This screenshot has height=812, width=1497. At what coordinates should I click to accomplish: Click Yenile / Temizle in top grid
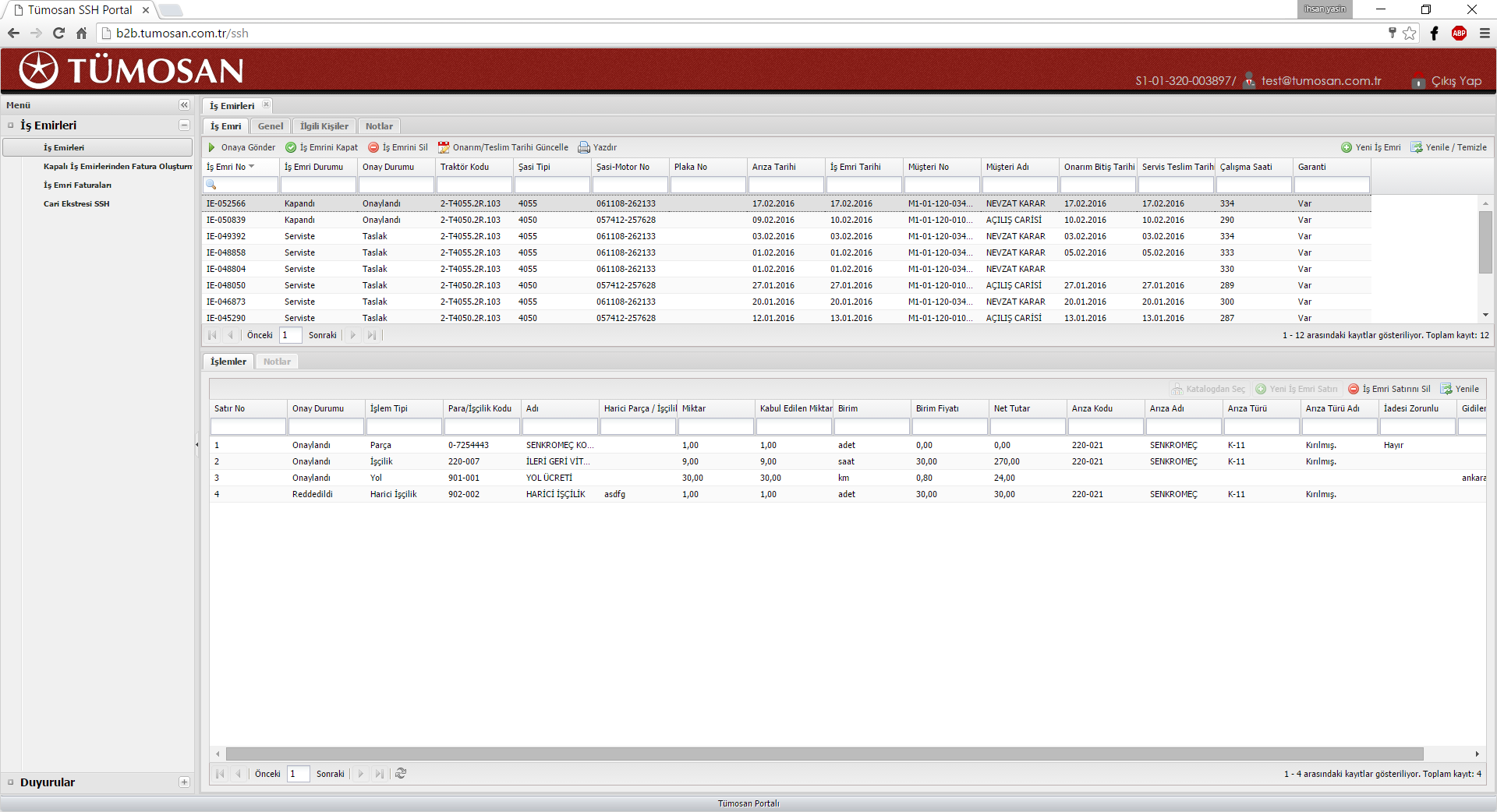(x=1449, y=147)
